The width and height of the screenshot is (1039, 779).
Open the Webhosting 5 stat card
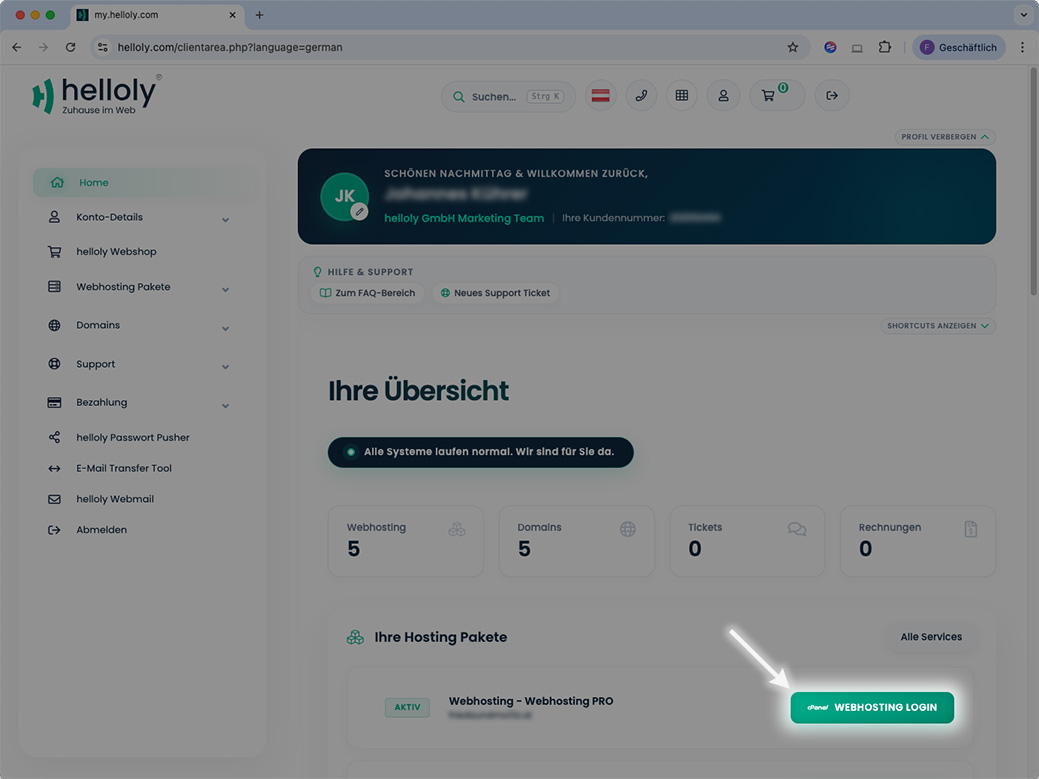tap(406, 541)
